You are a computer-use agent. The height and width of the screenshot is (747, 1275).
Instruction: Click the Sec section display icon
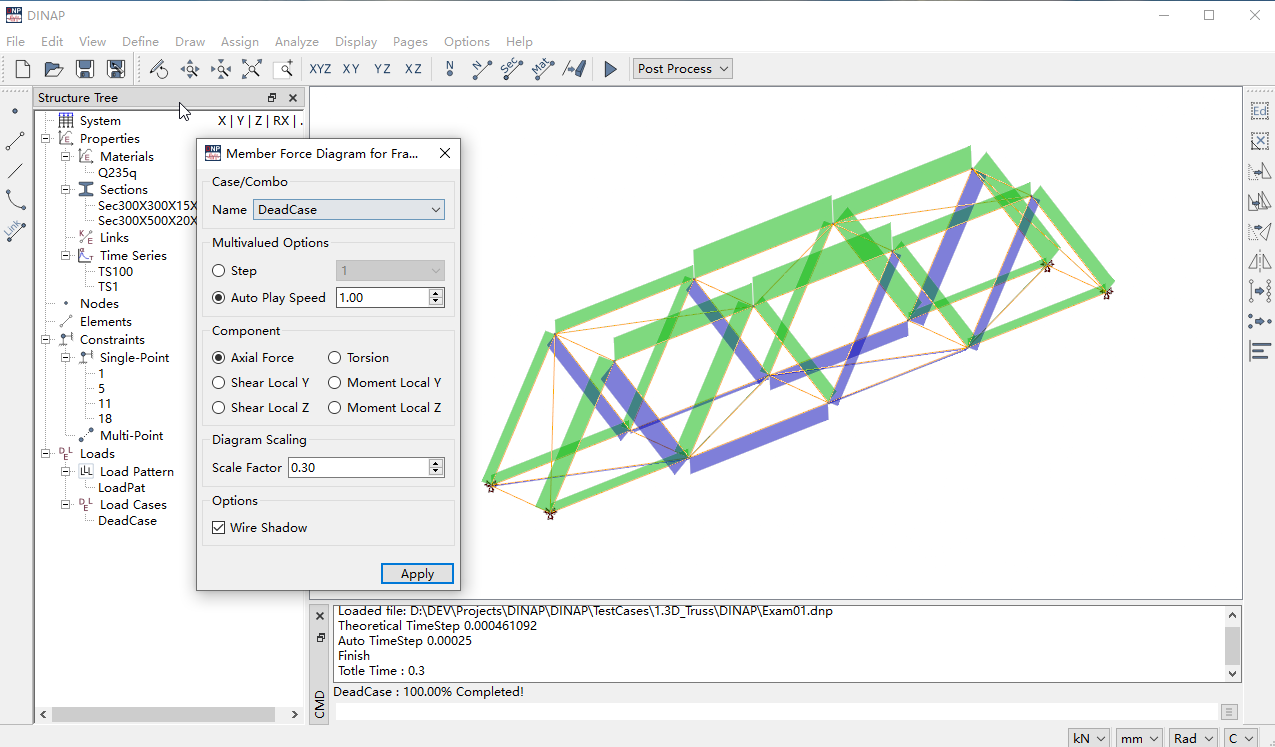click(x=511, y=69)
